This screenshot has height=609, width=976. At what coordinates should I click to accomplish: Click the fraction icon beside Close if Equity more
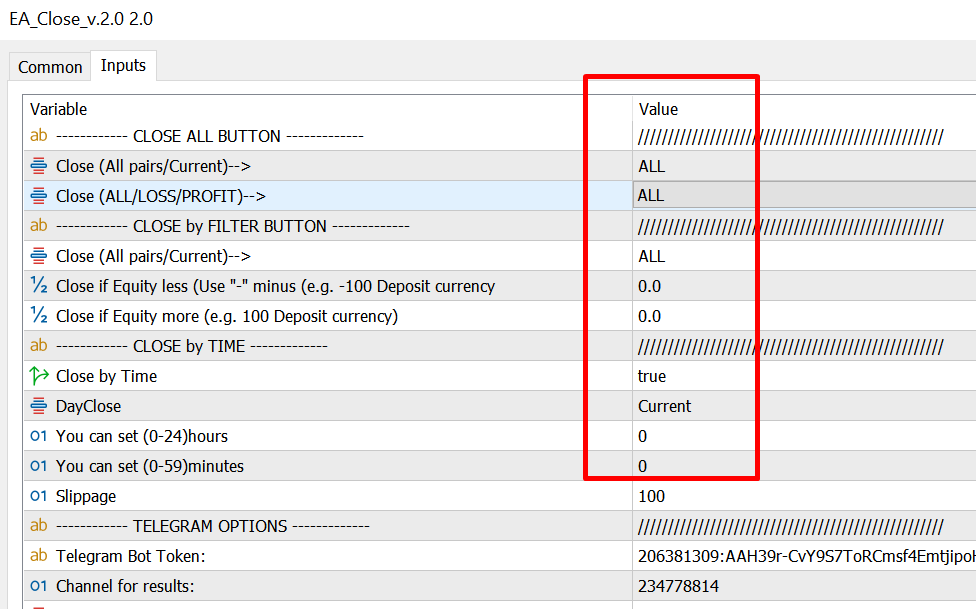pos(39,315)
